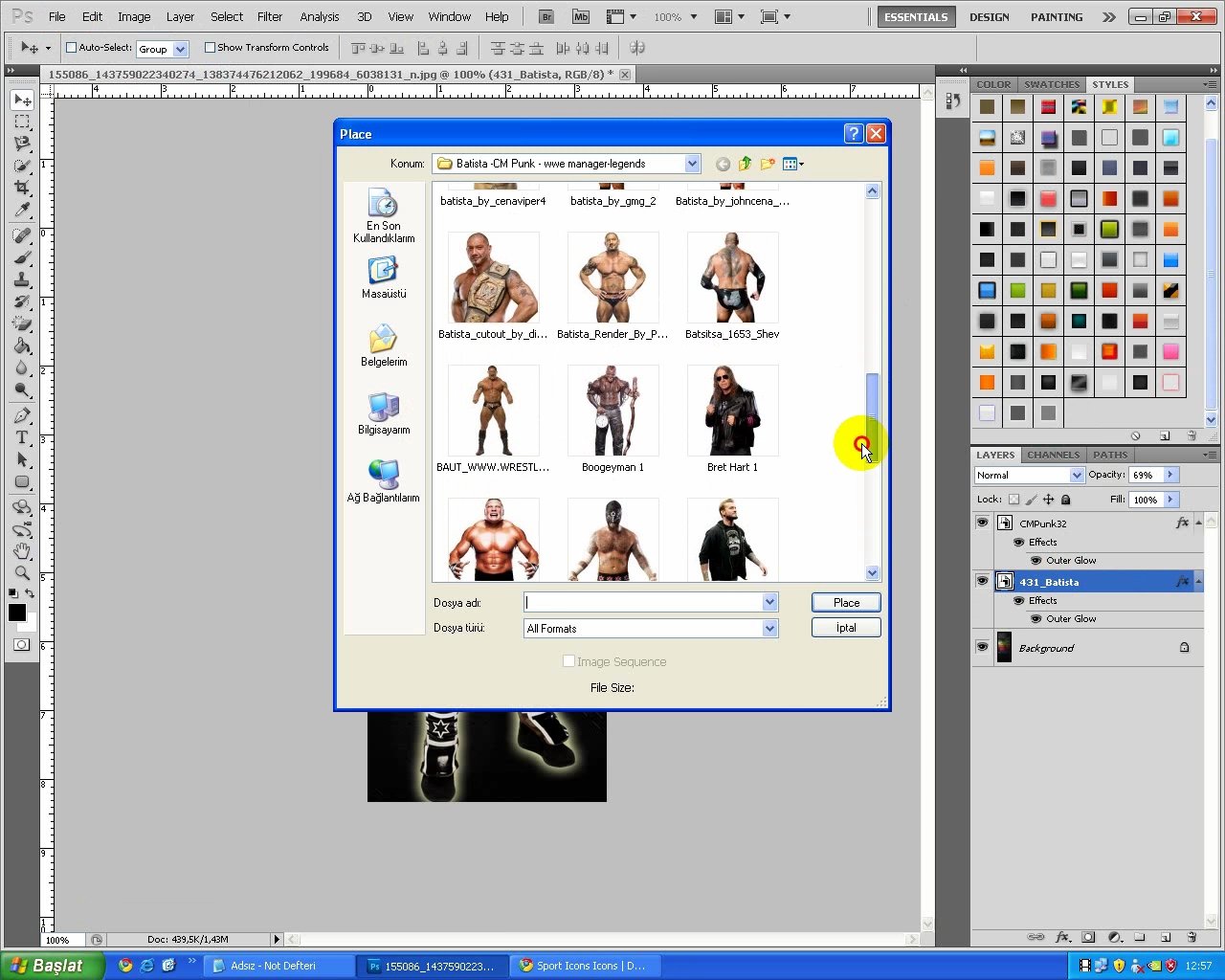Toggle Quick Mask mode icon

(22, 645)
